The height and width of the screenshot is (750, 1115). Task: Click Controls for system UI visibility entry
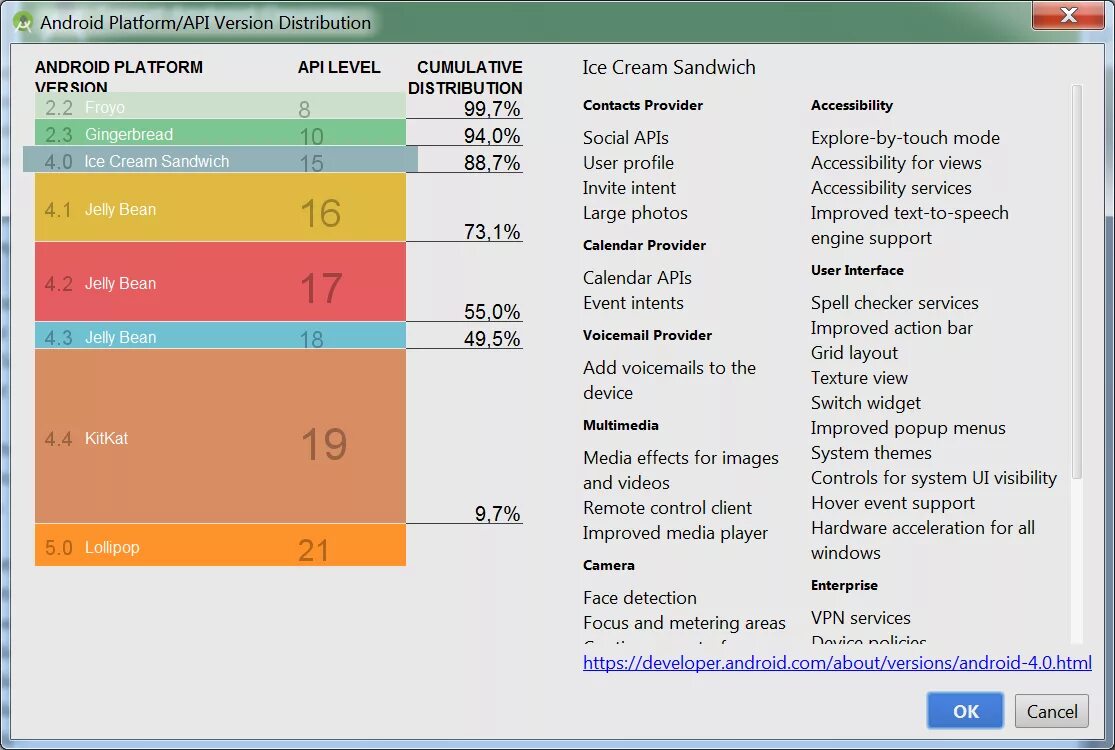934,478
